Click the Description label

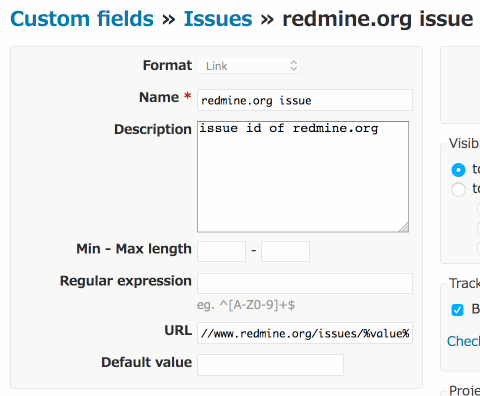[x=153, y=129]
